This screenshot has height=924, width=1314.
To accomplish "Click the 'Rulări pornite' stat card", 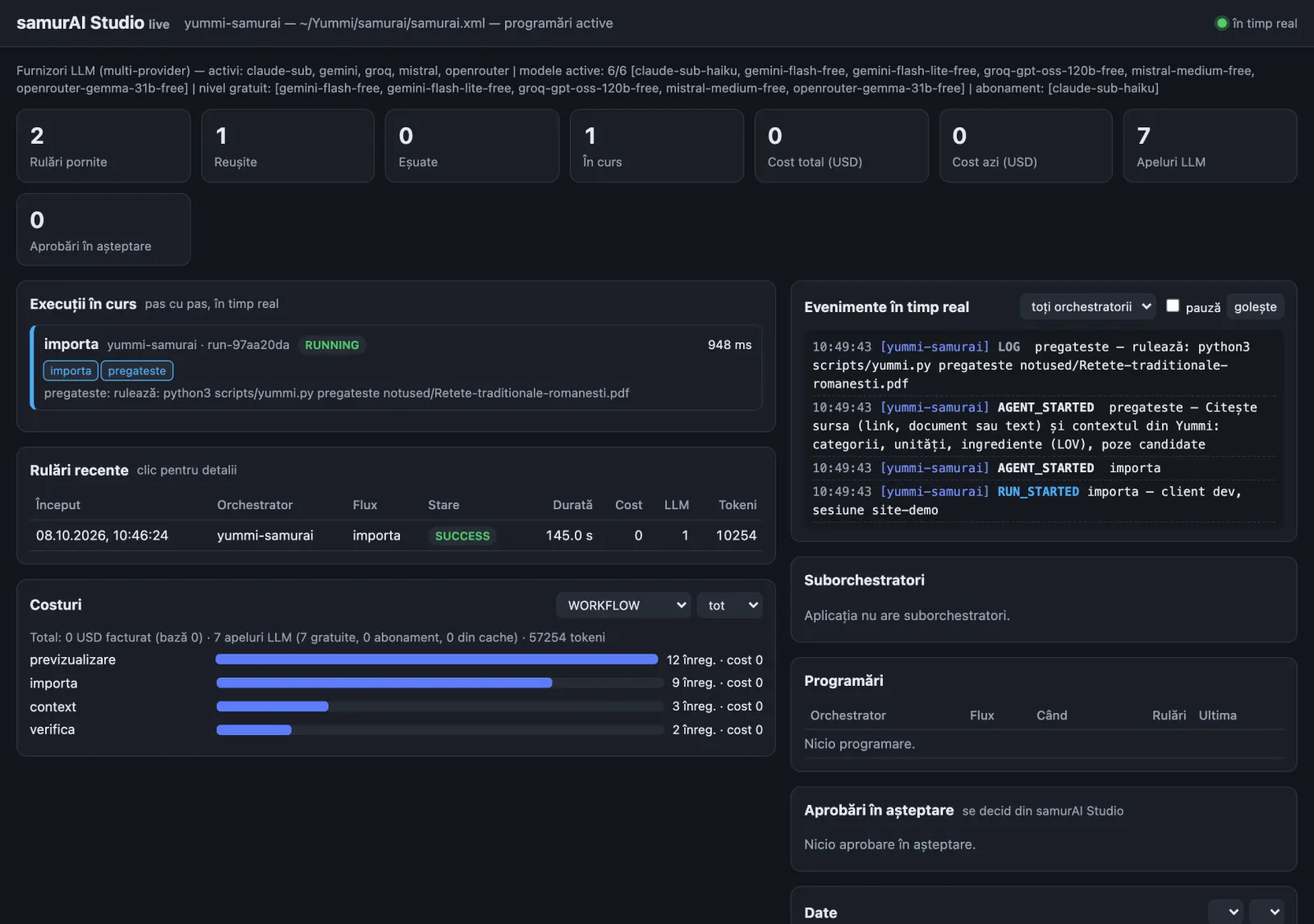I will [103, 146].
